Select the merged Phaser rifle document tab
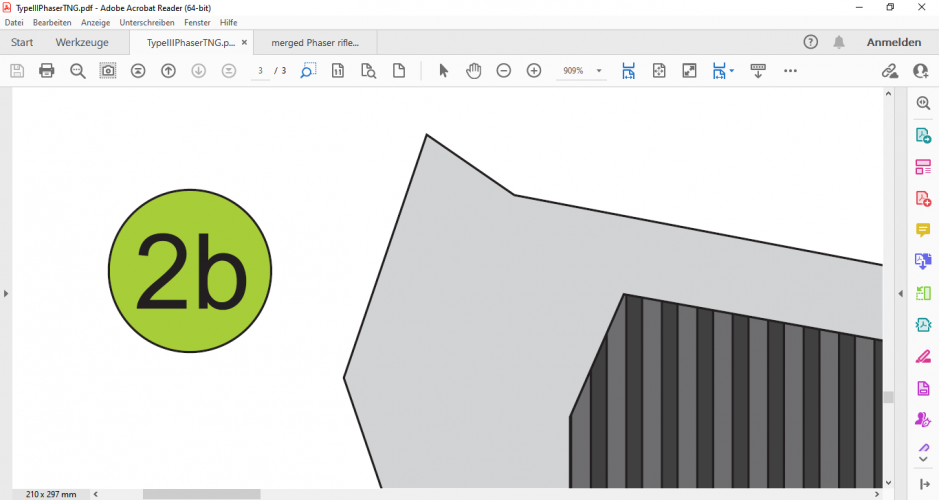Image resolution: width=939 pixels, height=500 pixels. (315, 43)
